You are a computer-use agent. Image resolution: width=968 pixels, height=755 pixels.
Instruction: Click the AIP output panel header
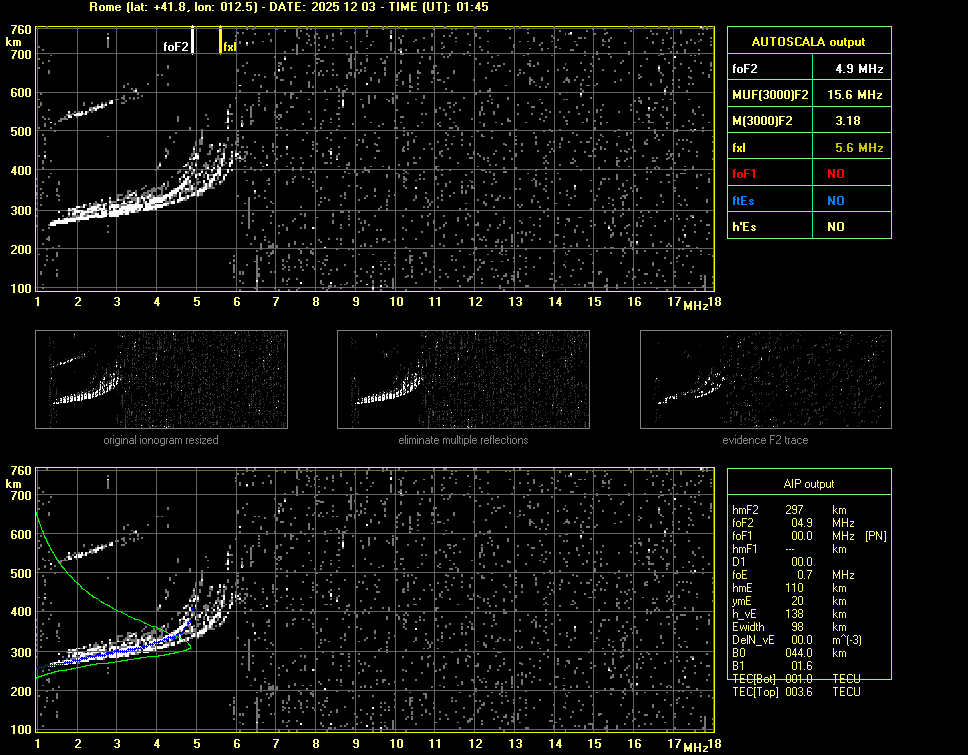tap(808, 484)
